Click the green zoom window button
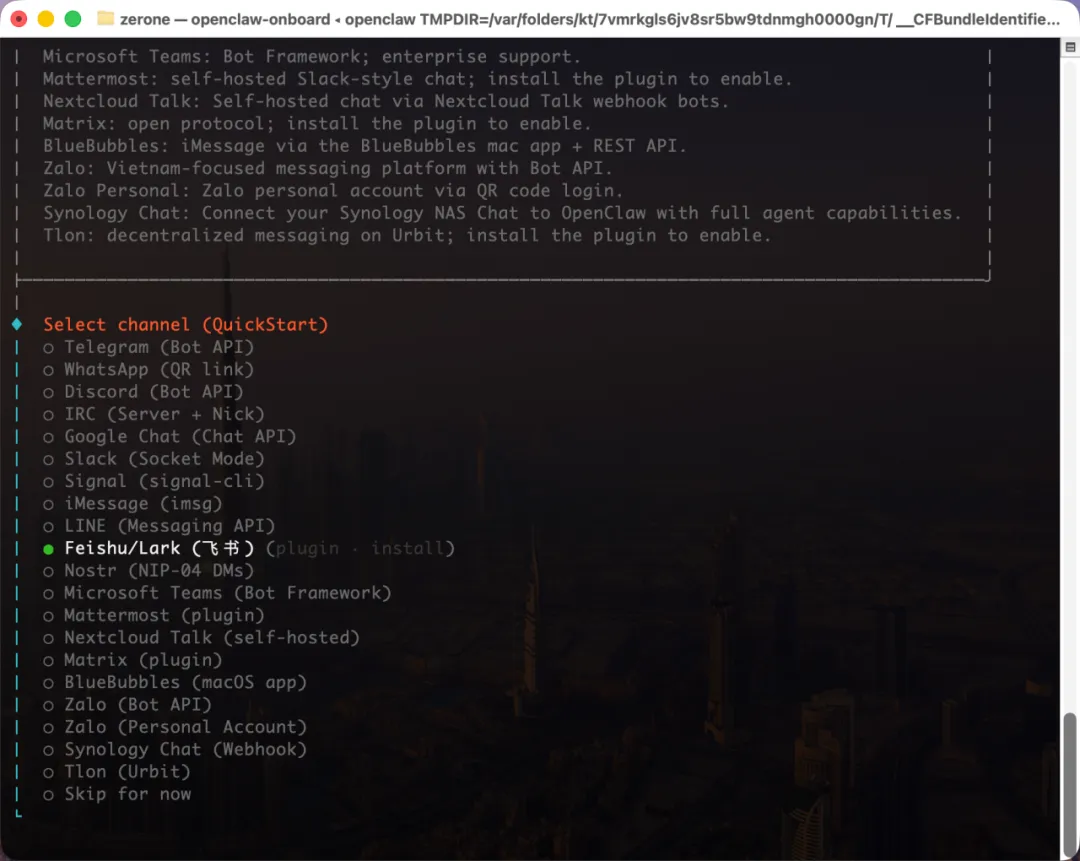This screenshot has width=1080, height=861. pos(72,19)
